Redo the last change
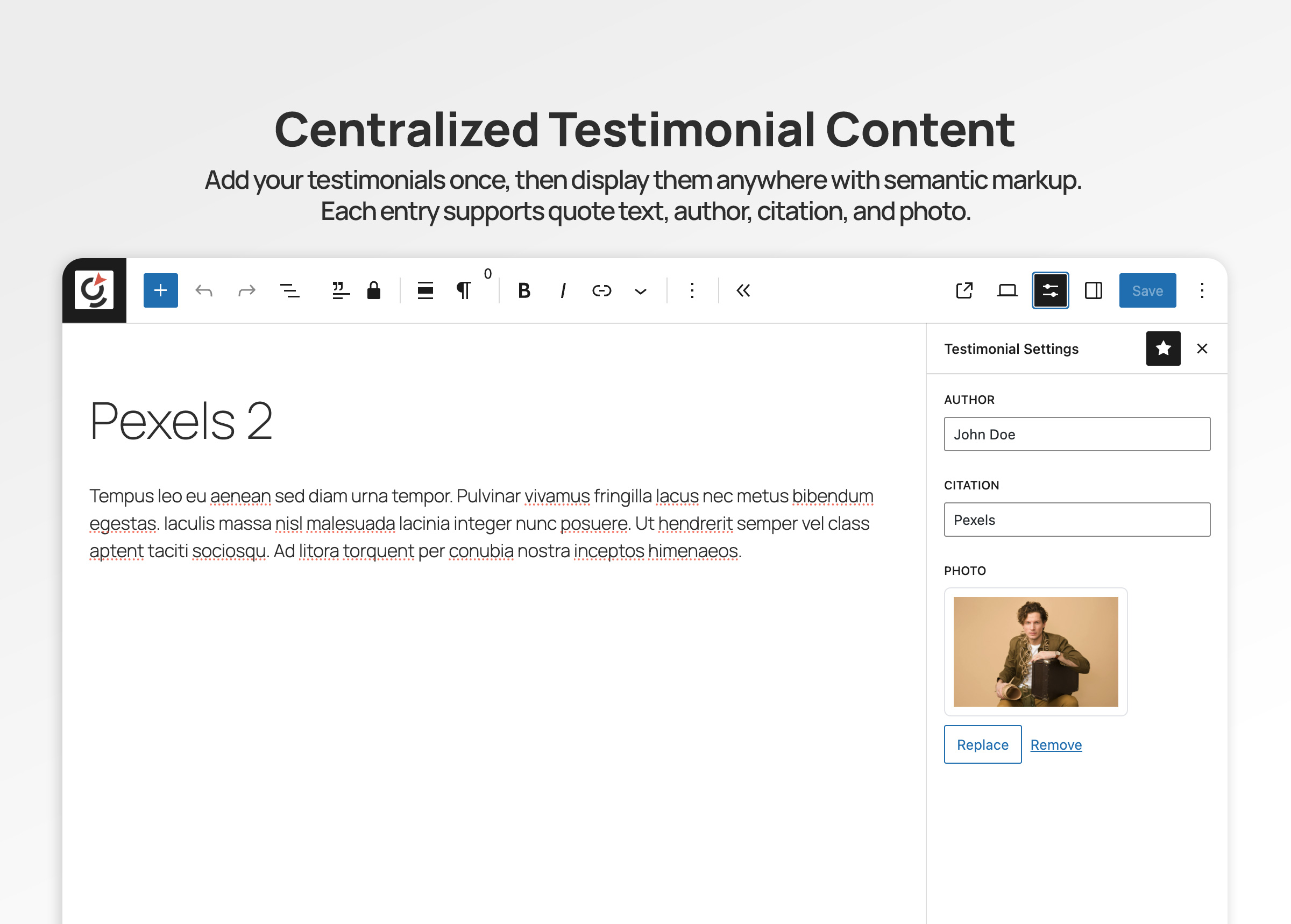1291x924 pixels. [x=247, y=291]
